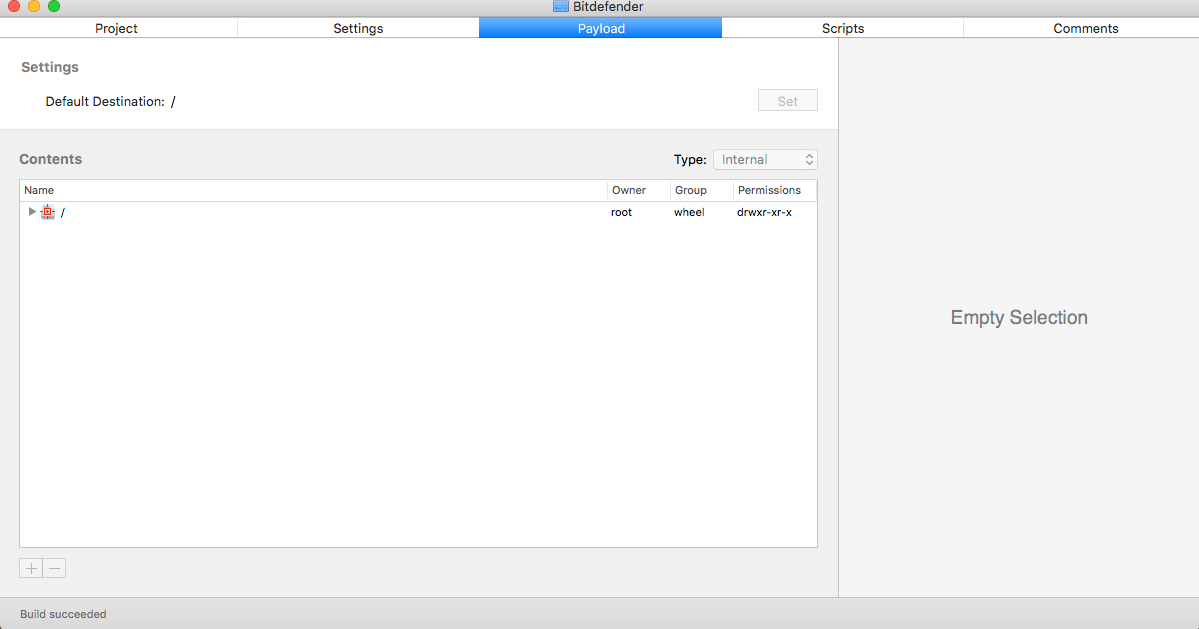Minimize the window with yellow button
The image size is (1199, 629).
pos(34,5)
